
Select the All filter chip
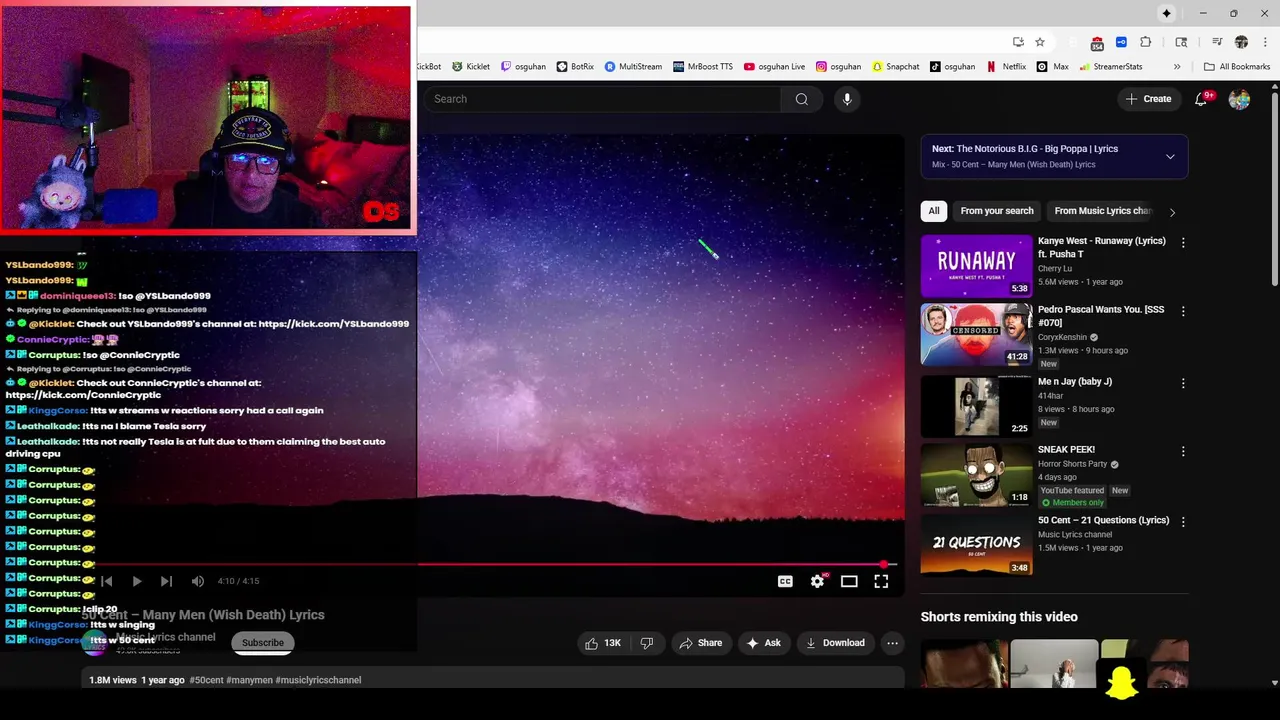[x=934, y=211]
